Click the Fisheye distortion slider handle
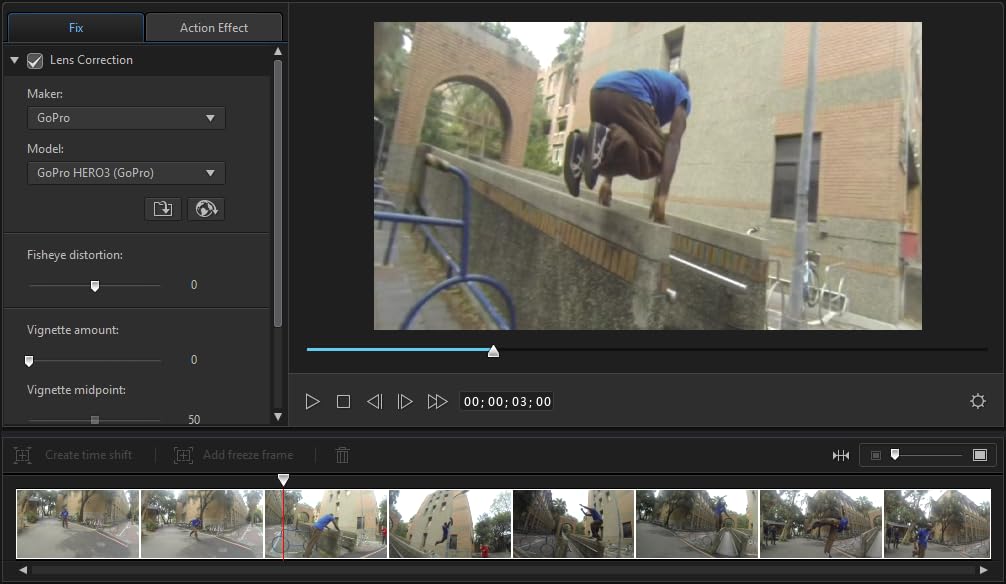 point(95,286)
